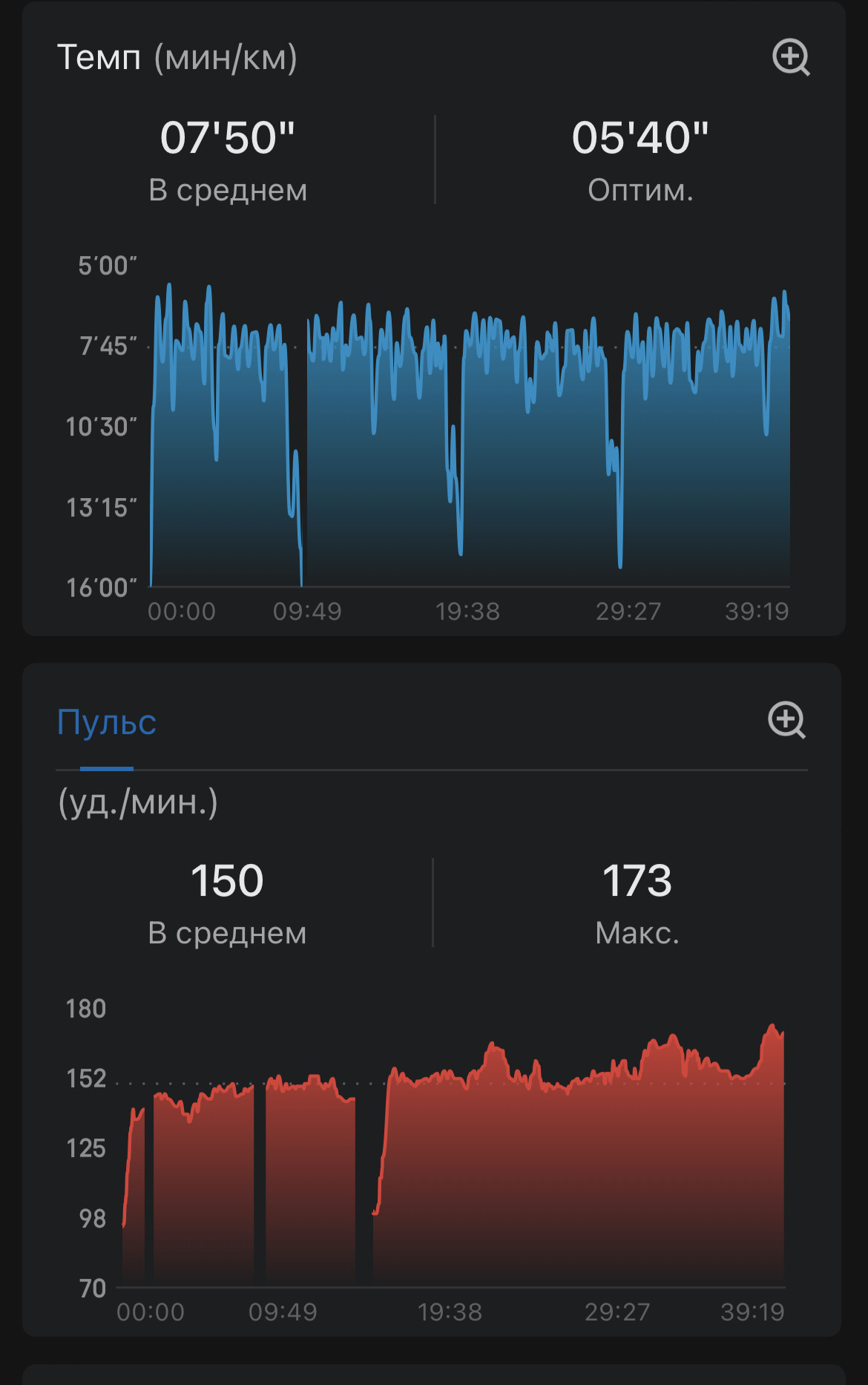This screenshot has height=1385, width=868.
Task: Tap the maximum heart rate value 173
Action: (637, 881)
